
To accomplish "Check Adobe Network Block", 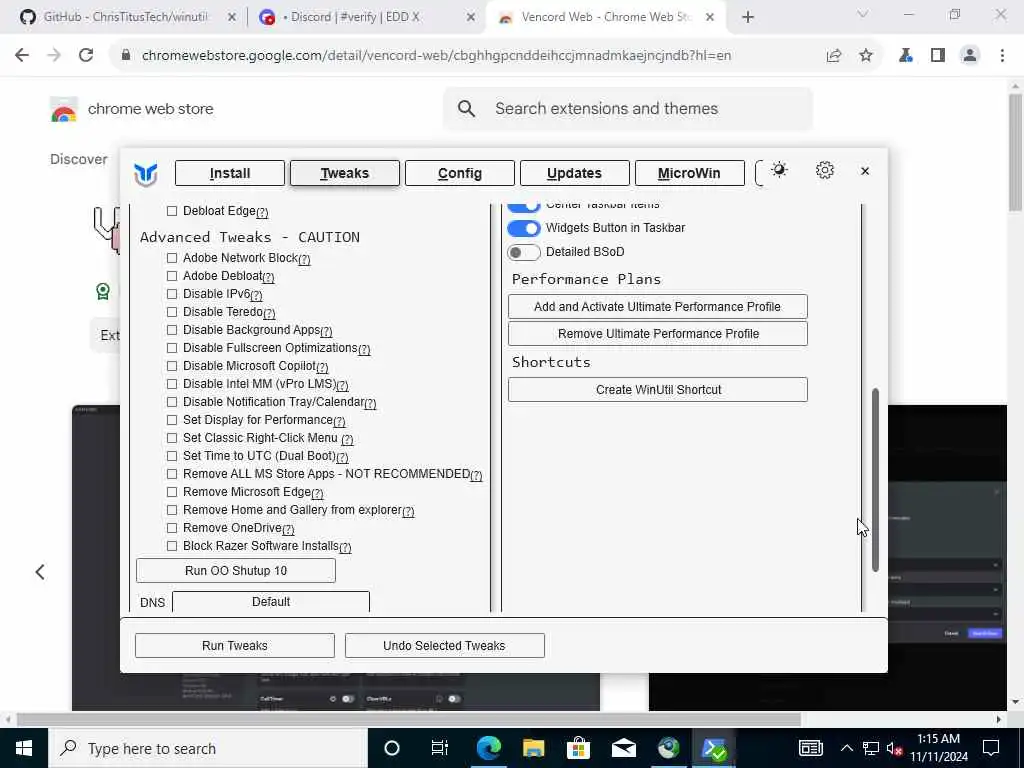I will [172, 258].
